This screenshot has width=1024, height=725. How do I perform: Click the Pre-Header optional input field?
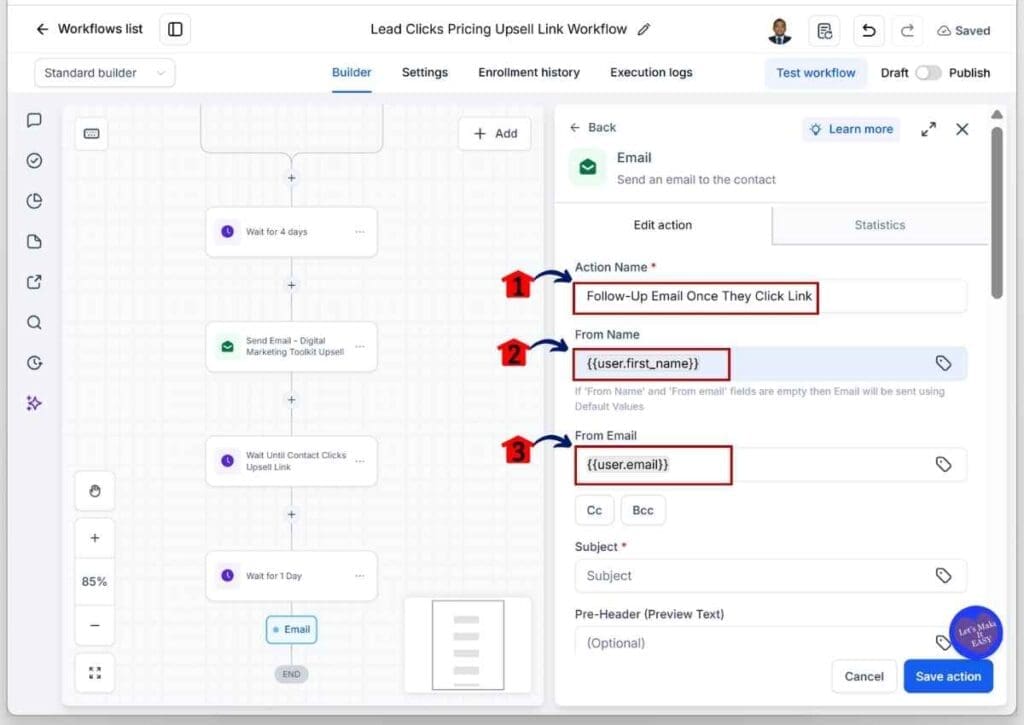pos(770,642)
